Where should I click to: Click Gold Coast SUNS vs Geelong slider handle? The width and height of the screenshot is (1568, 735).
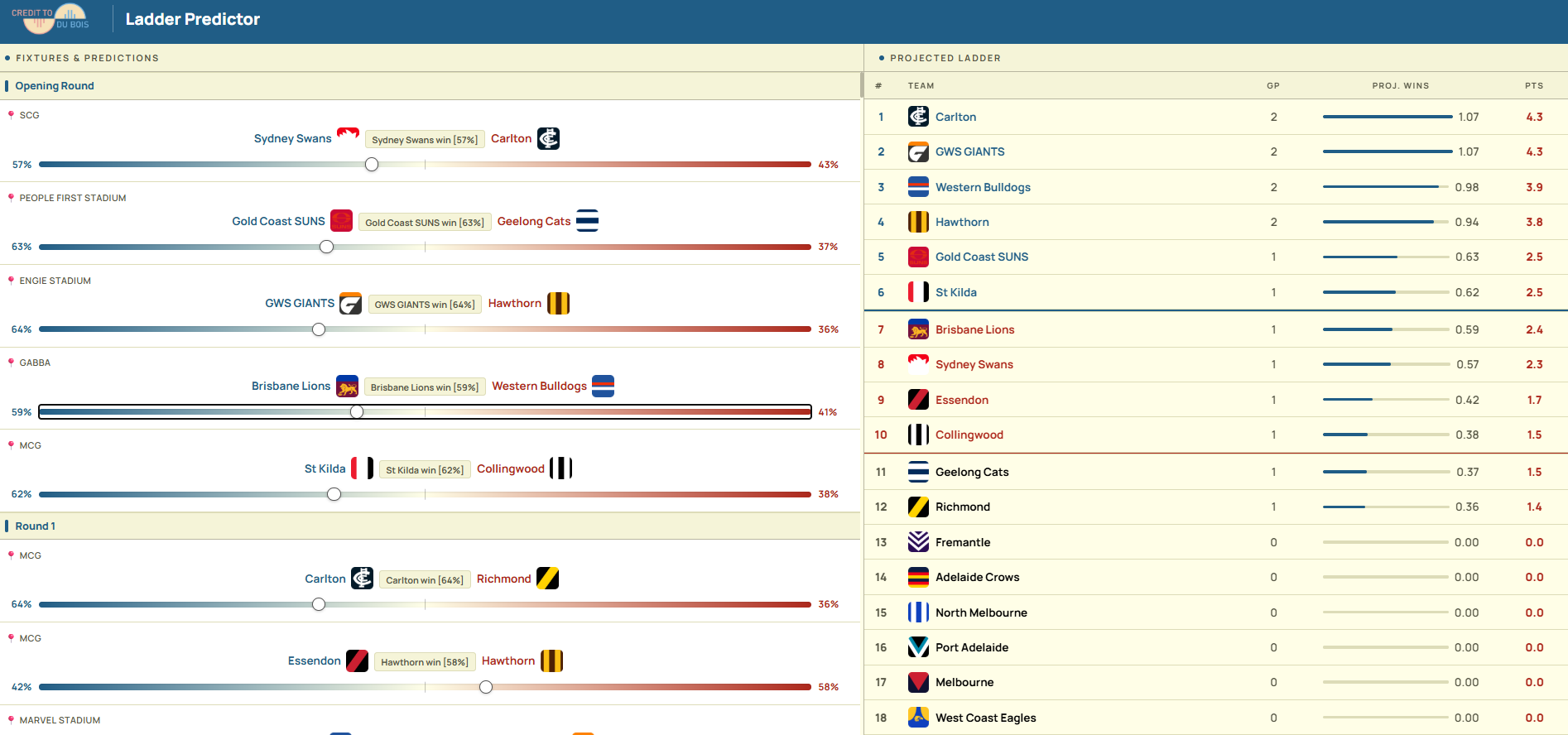click(x=326, y=247)
